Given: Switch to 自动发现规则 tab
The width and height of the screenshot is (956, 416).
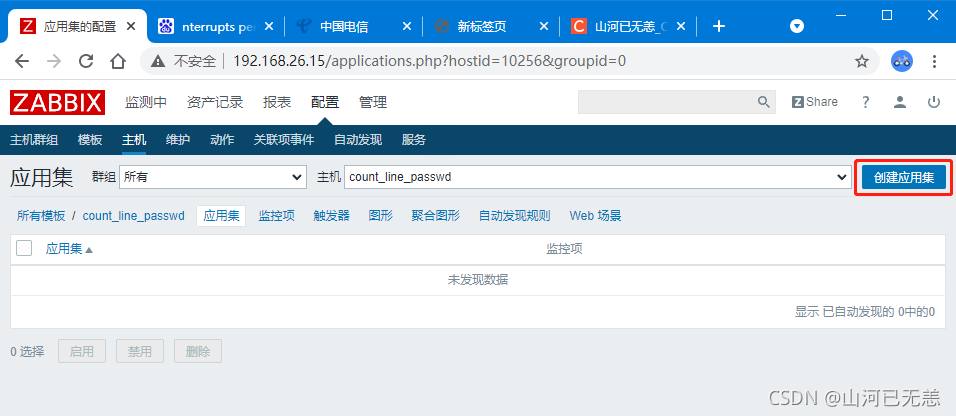Looking at the screenshot, I should [x=515, y=216].
